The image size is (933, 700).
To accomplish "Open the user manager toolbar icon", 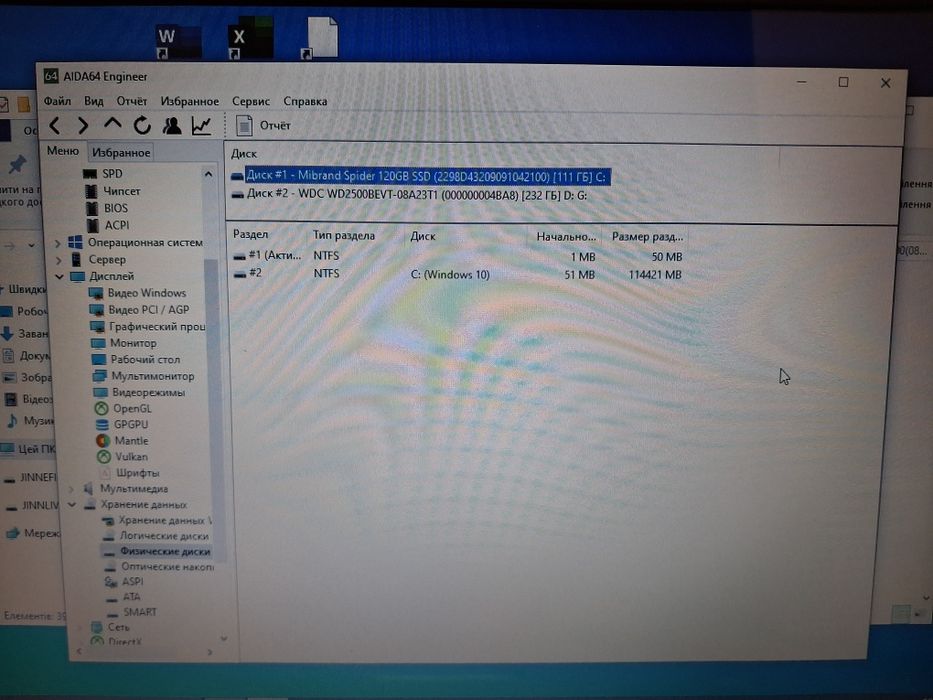I will (x=172, y=126).
